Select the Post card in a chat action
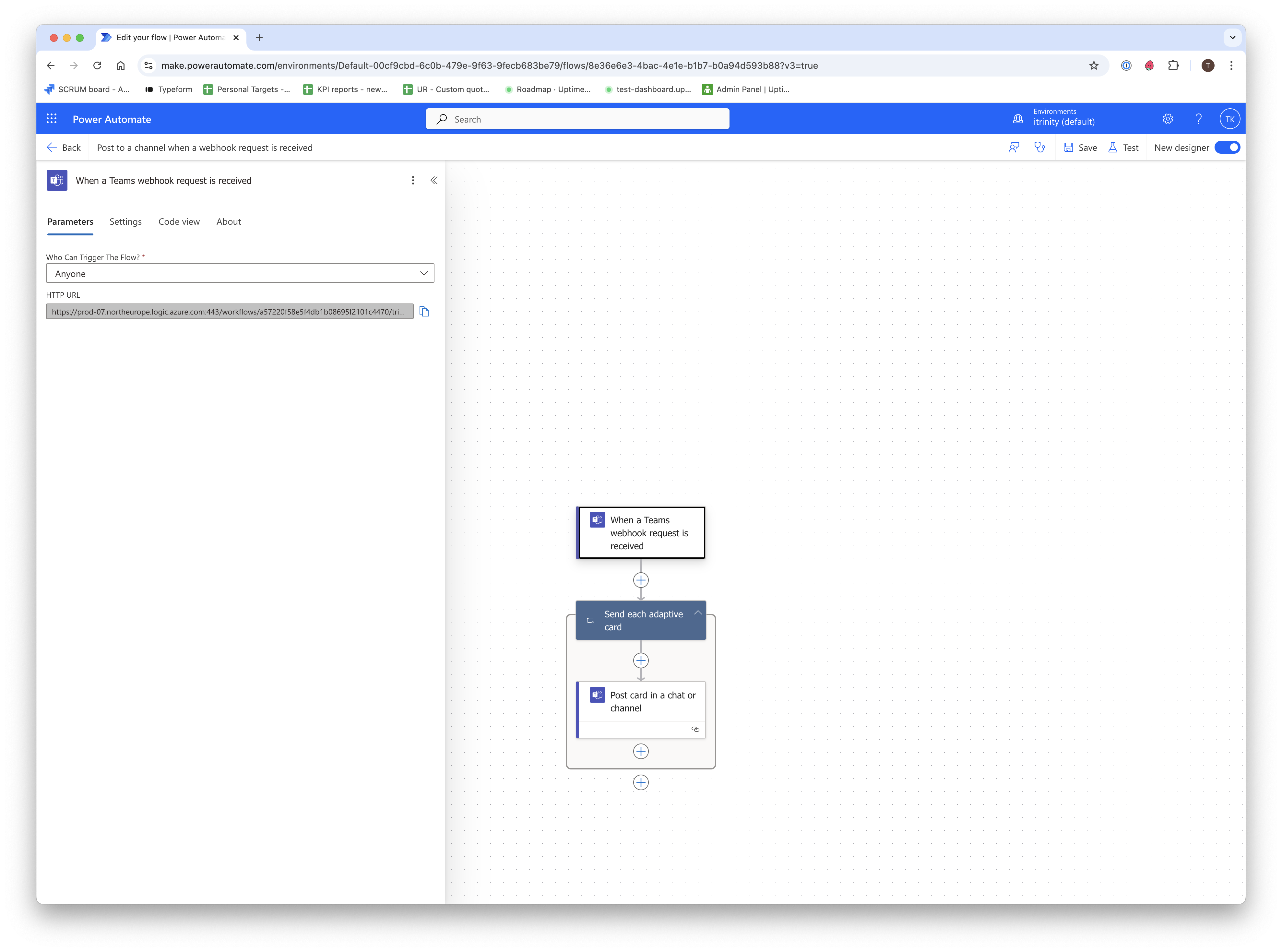 click(641, 710)
